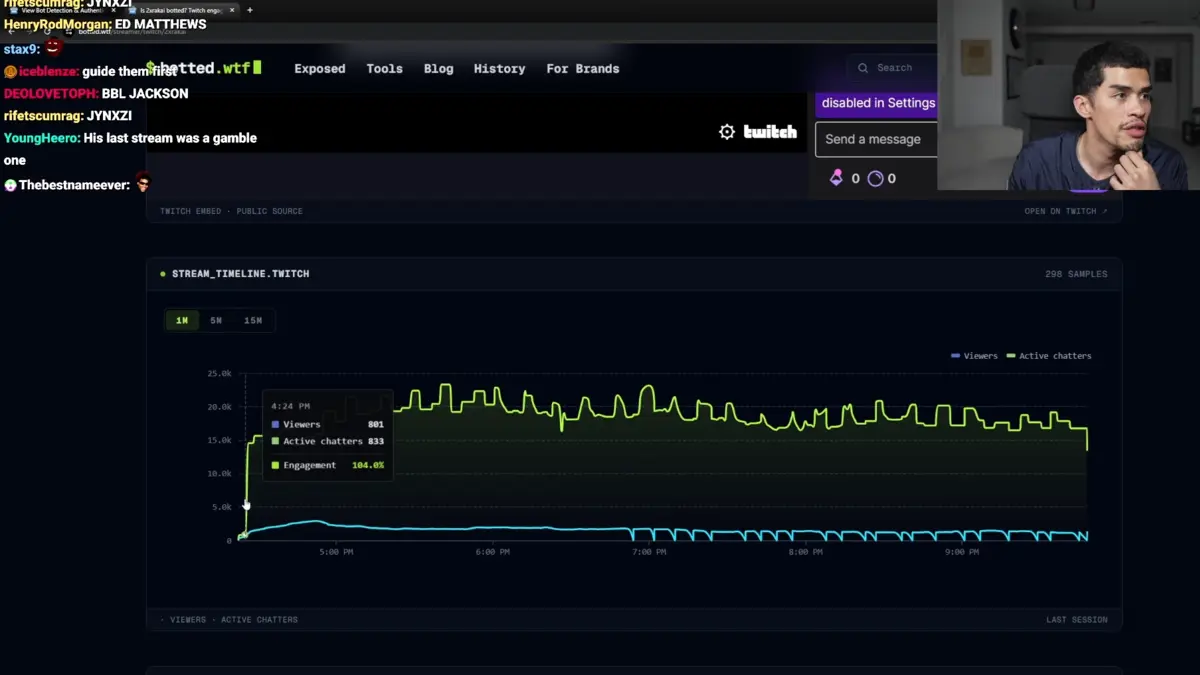Click the 5:00 PM axis label

(336, 552)
